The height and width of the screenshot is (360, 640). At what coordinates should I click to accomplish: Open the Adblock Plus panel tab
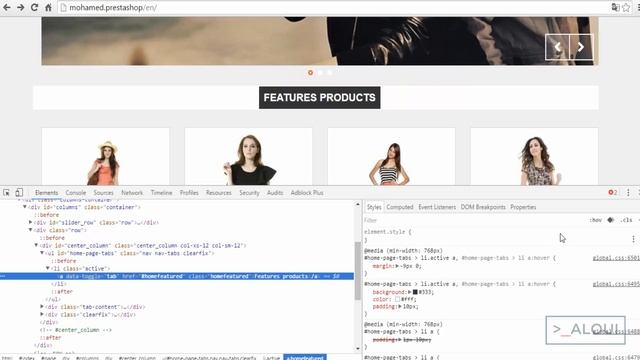coord(307,193)
